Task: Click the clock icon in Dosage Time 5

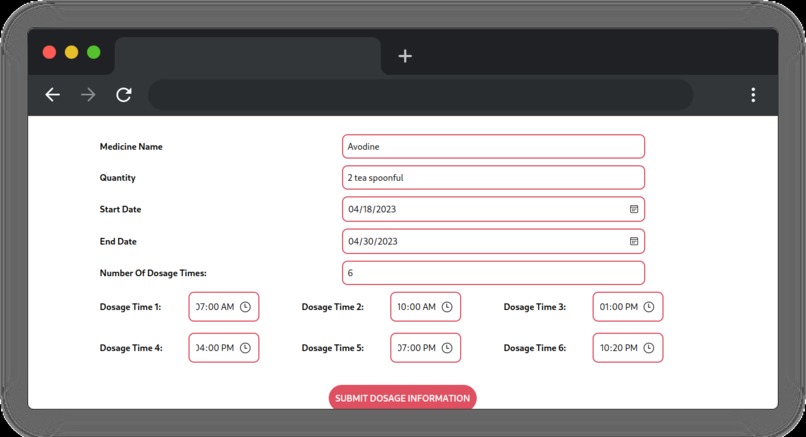Action: click(x=447, y=348)
